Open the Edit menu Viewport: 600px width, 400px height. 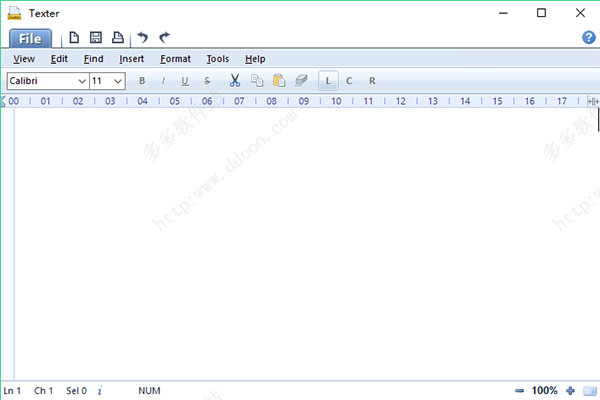coord(59,59)
